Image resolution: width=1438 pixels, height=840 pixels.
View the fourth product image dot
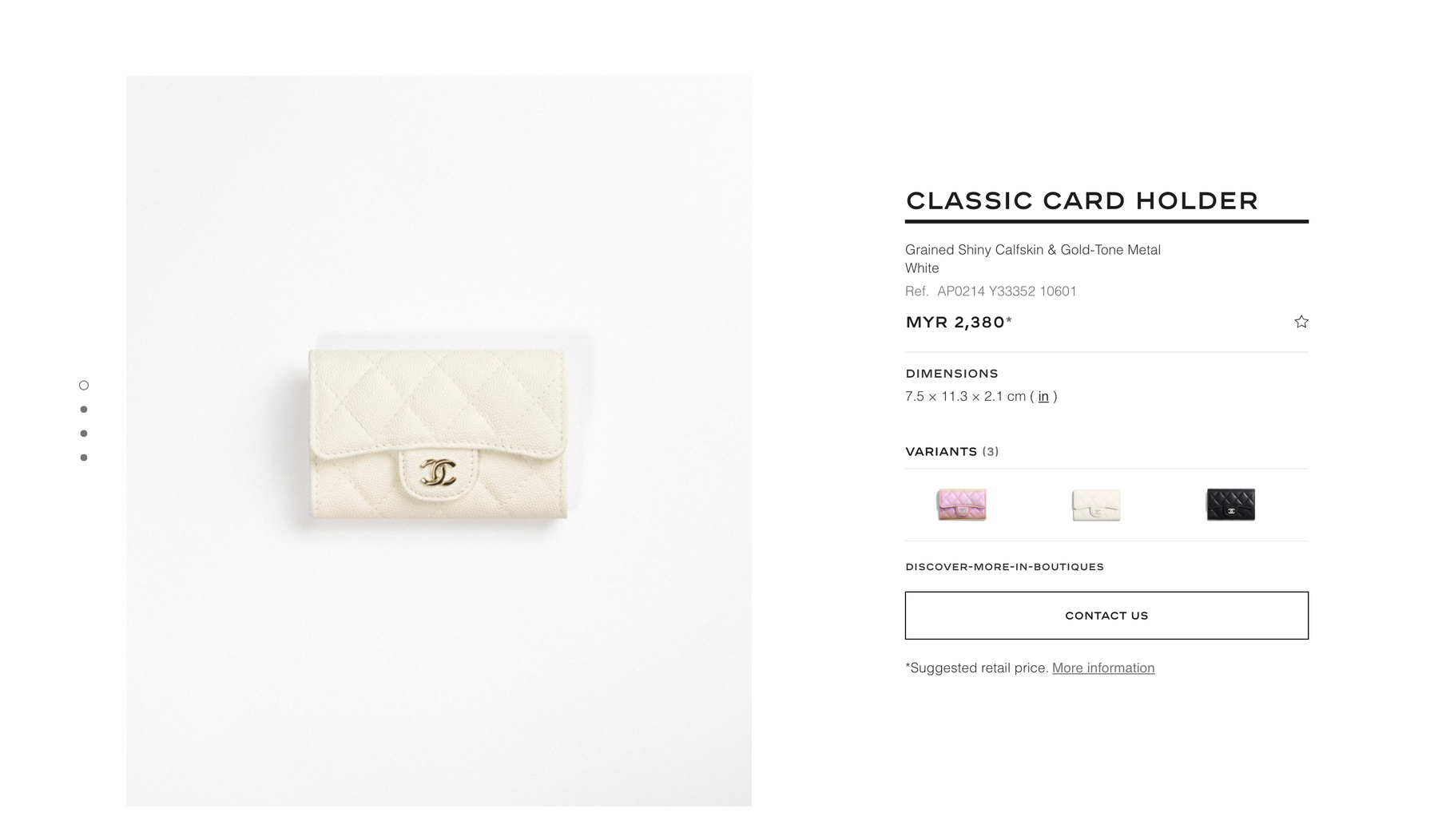point(84,458)
